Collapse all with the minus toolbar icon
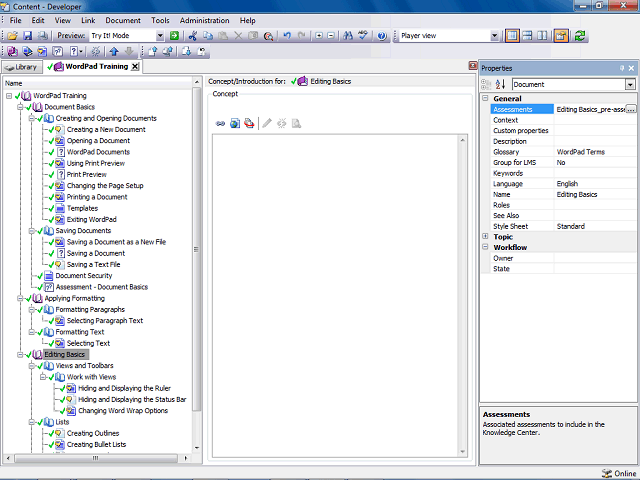This screenshot has width=640, height=480. [331, 36]
